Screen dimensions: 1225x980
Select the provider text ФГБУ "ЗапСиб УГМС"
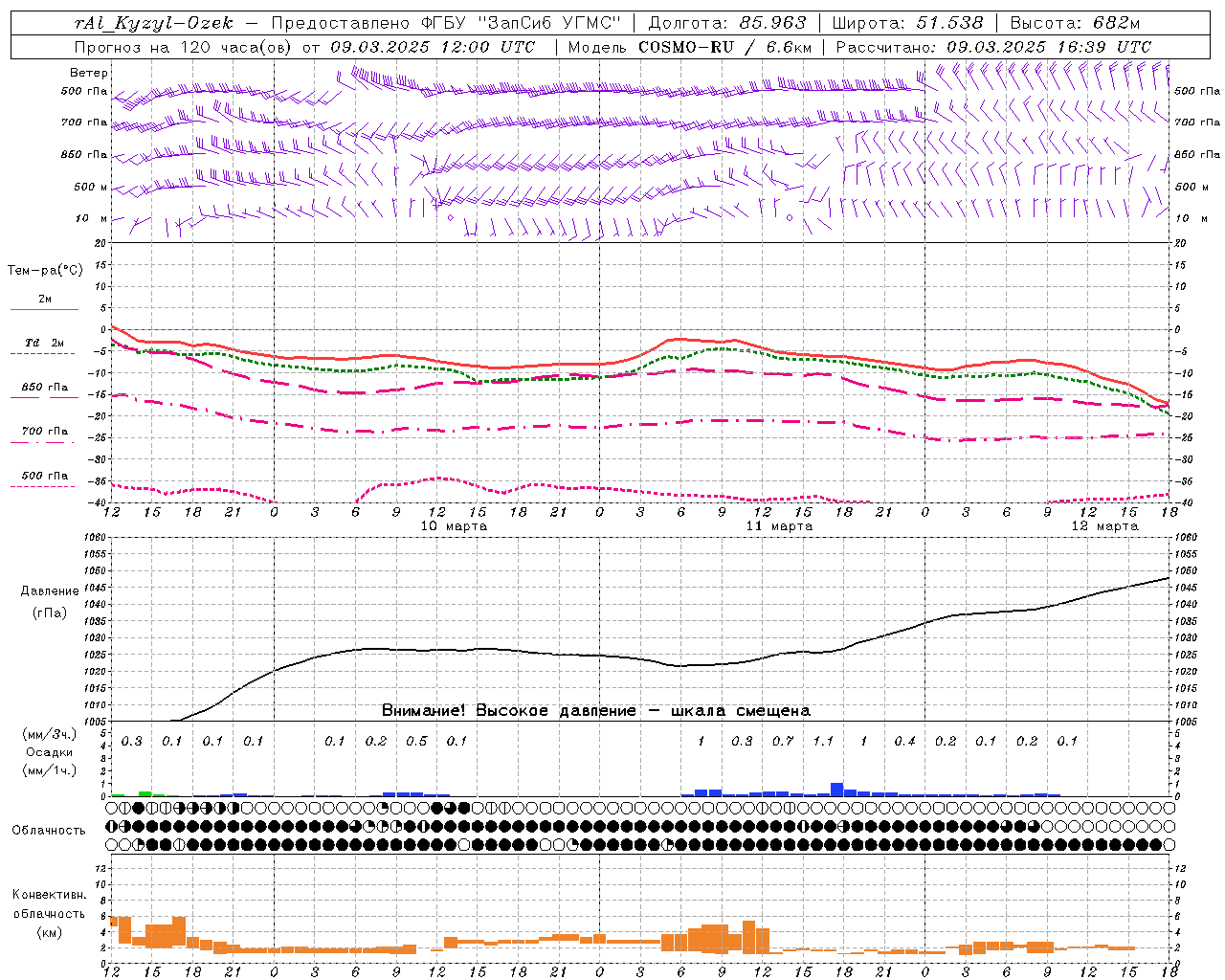521,24
